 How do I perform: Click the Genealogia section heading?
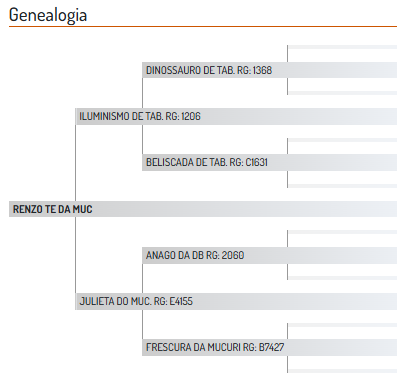[48, 15]
